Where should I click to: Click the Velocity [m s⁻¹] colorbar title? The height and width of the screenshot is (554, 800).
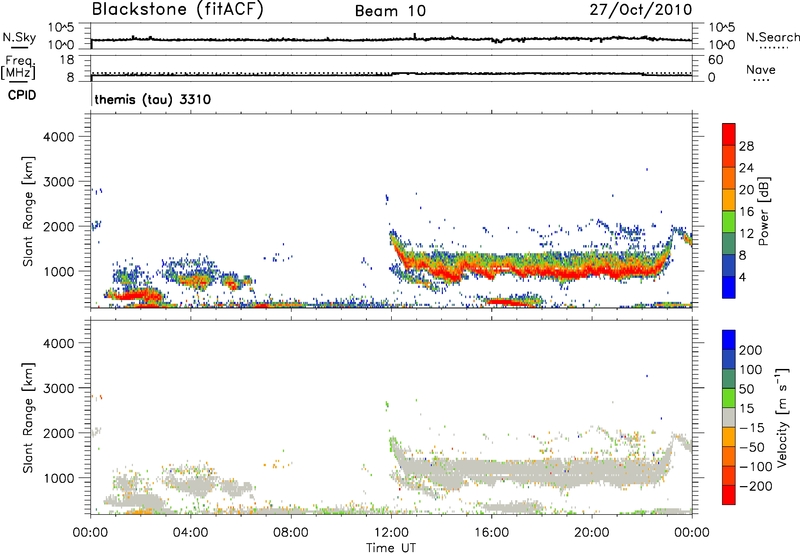782,417
